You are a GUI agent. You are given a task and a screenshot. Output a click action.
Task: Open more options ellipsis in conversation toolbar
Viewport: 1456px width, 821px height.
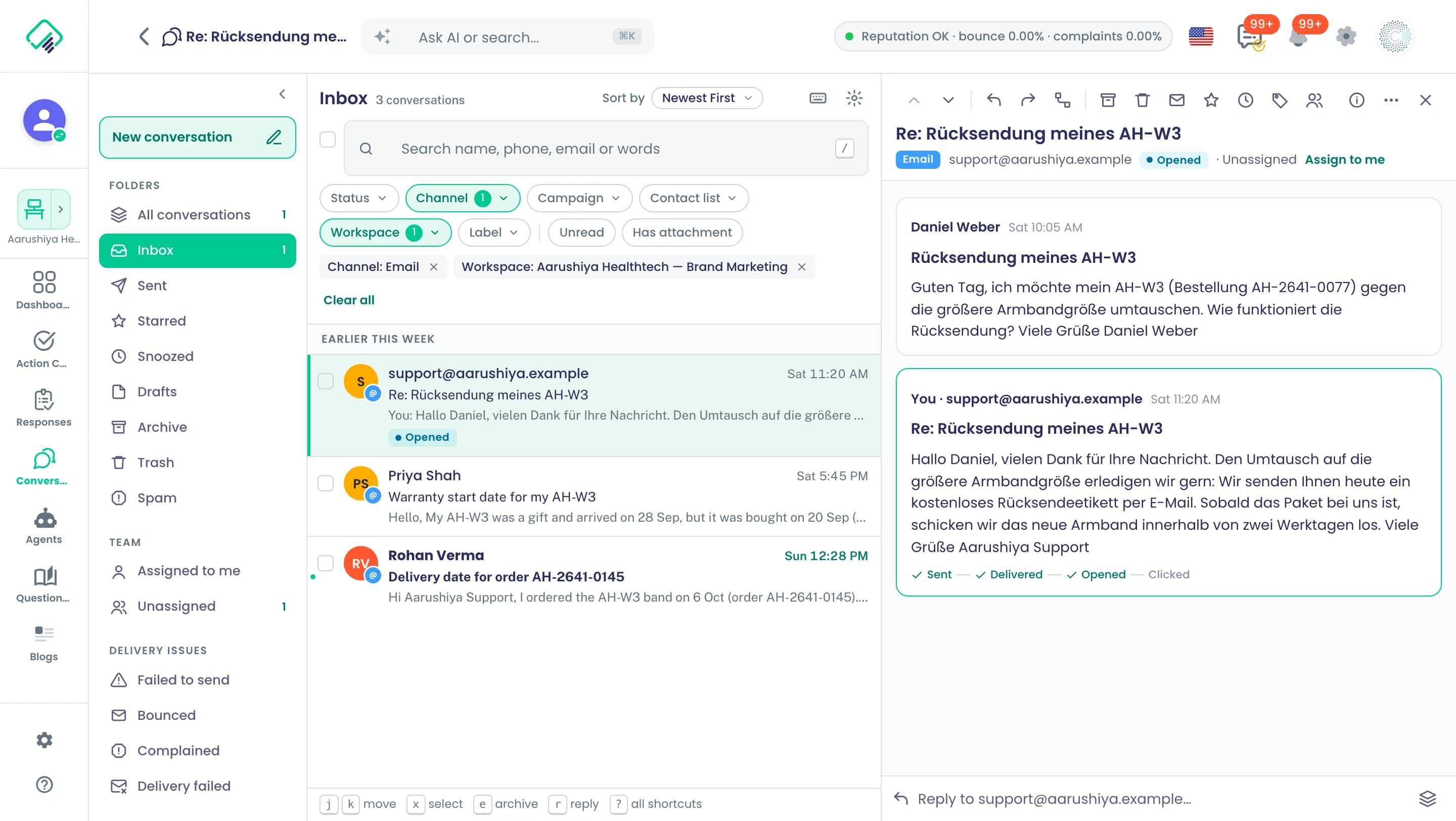click(x=1391, y=100)
